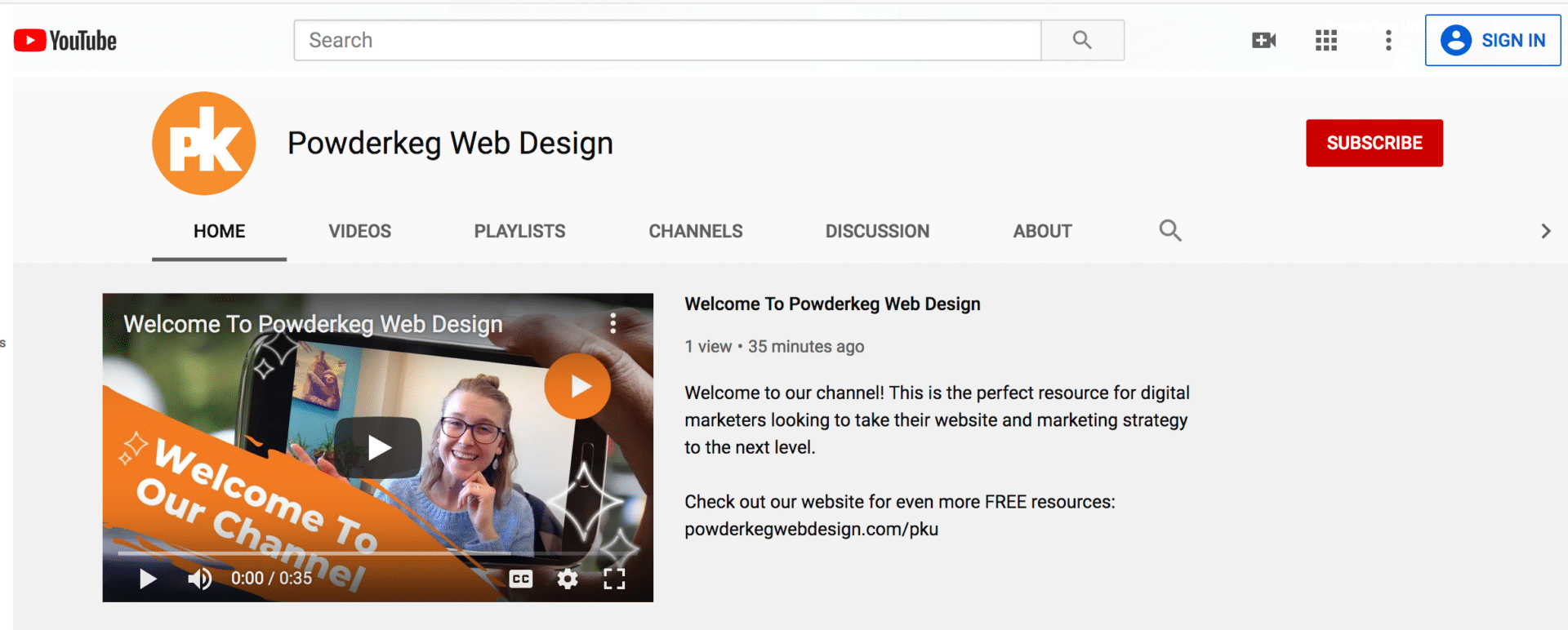This screenshot has height=630, width=1568.
Task: Click the video progress bar
Action: coord(377,553)
